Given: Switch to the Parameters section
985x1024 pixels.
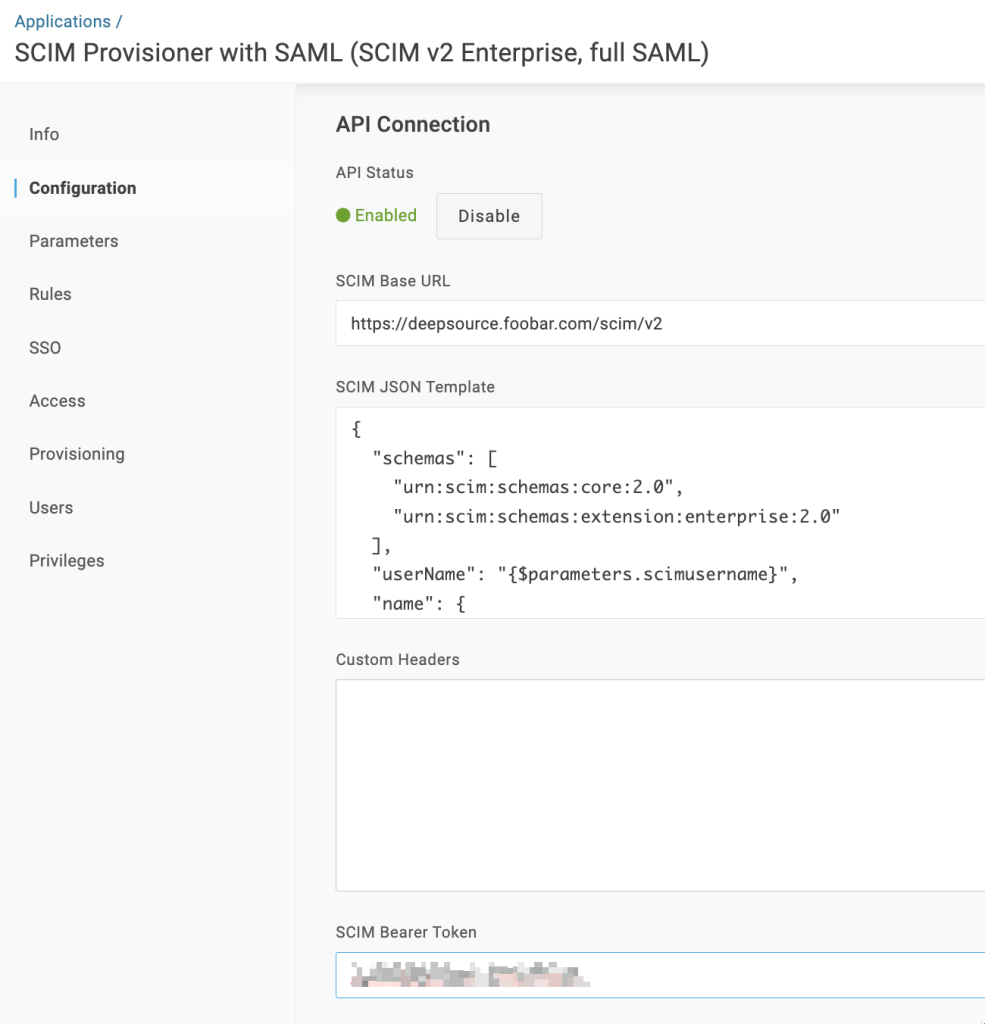Looking at the screenshot, I should [73, 241].
